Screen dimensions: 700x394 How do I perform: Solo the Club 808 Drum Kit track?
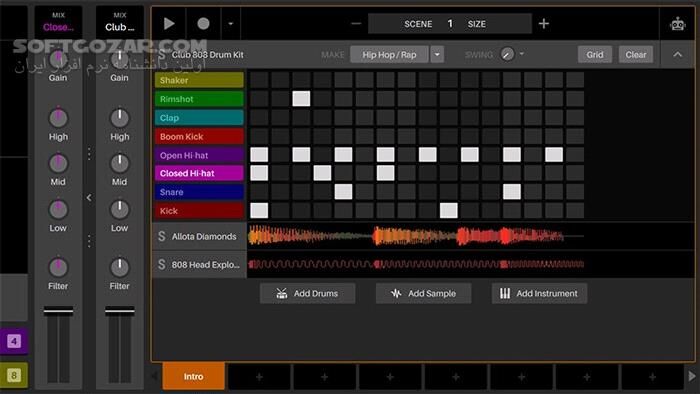[162, 54]
